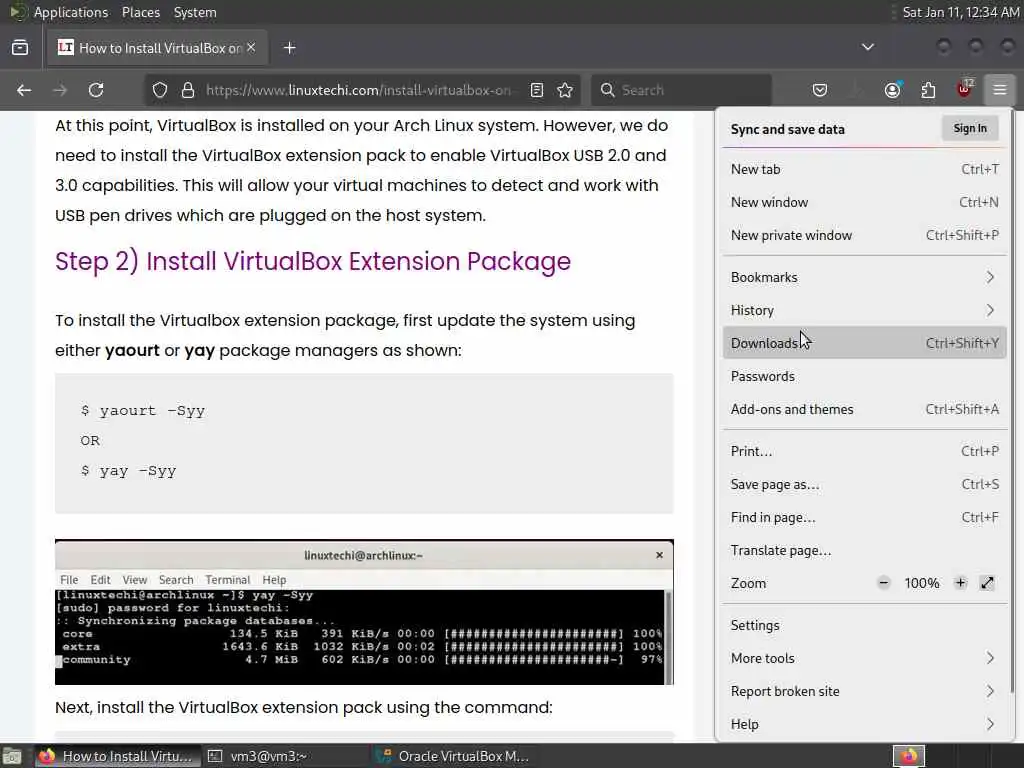
Task: Open the Pocket save icon
Action: click(820, 90)
